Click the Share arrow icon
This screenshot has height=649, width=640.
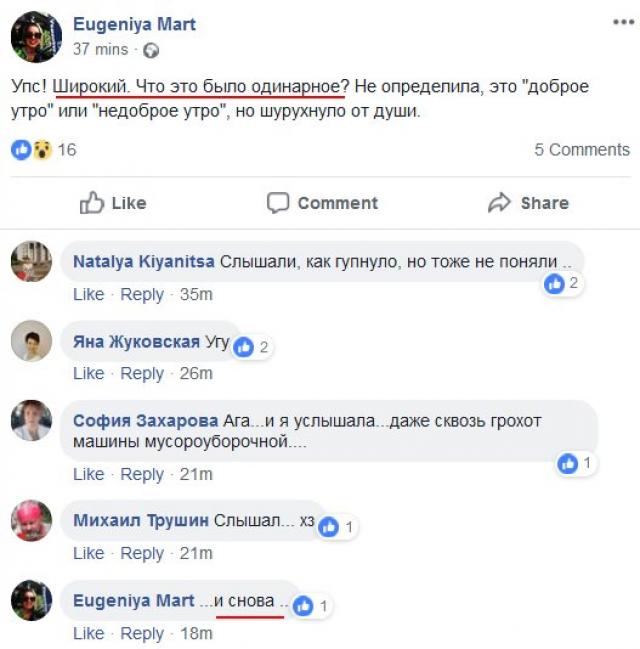(499, 203)
